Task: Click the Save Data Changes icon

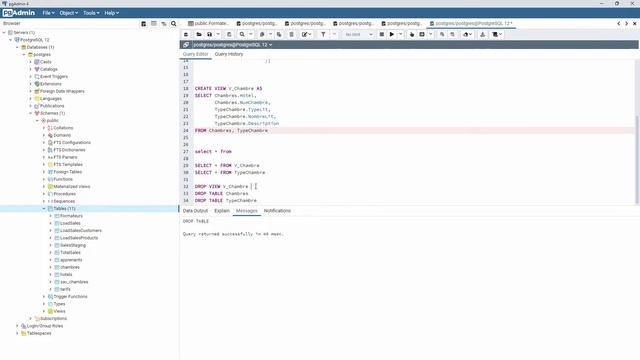Action: [x=229, y=35]
